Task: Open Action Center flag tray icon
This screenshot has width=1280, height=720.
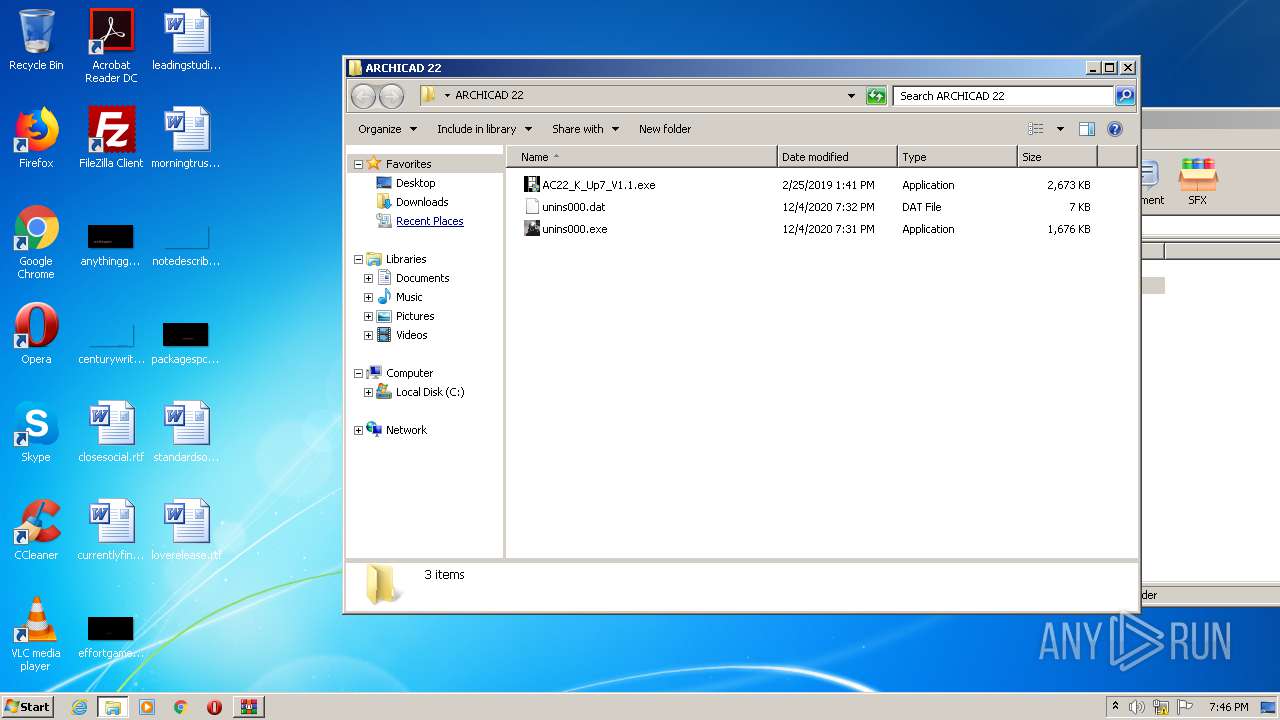Action: click(1185, 707)
